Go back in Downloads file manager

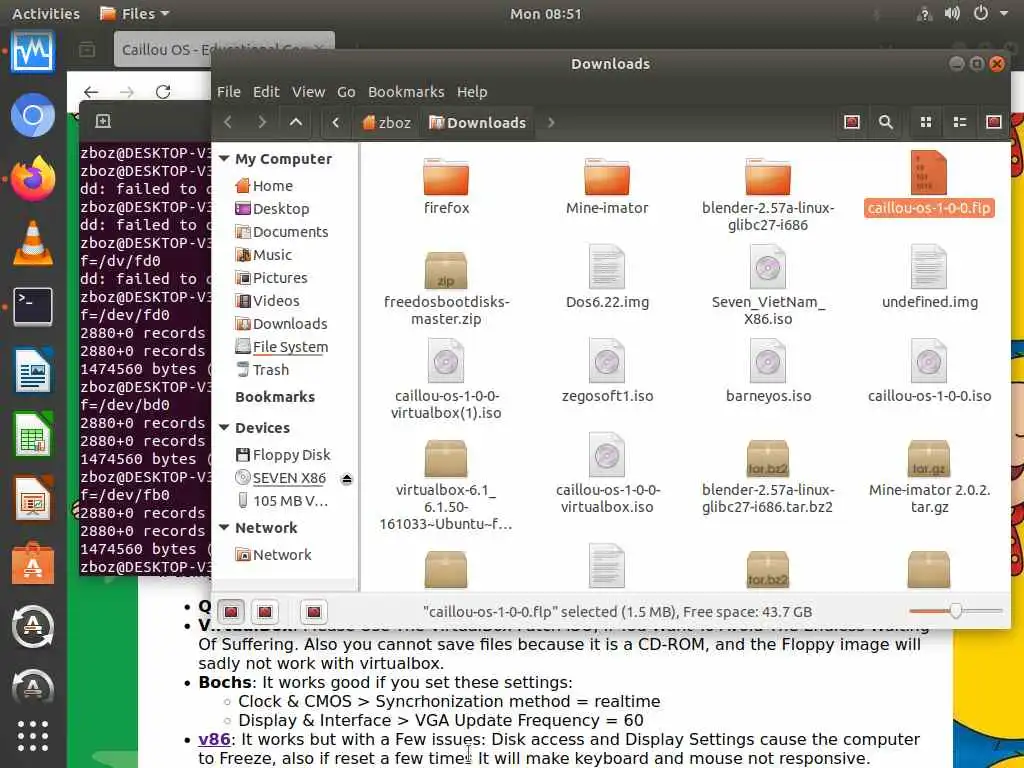point(228,122)
